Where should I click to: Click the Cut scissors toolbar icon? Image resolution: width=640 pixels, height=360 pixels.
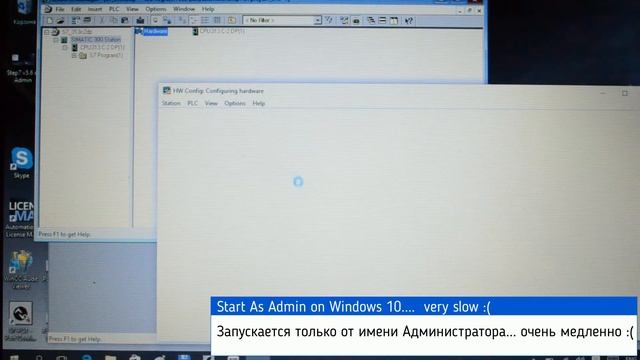click(x=102, y=20)
